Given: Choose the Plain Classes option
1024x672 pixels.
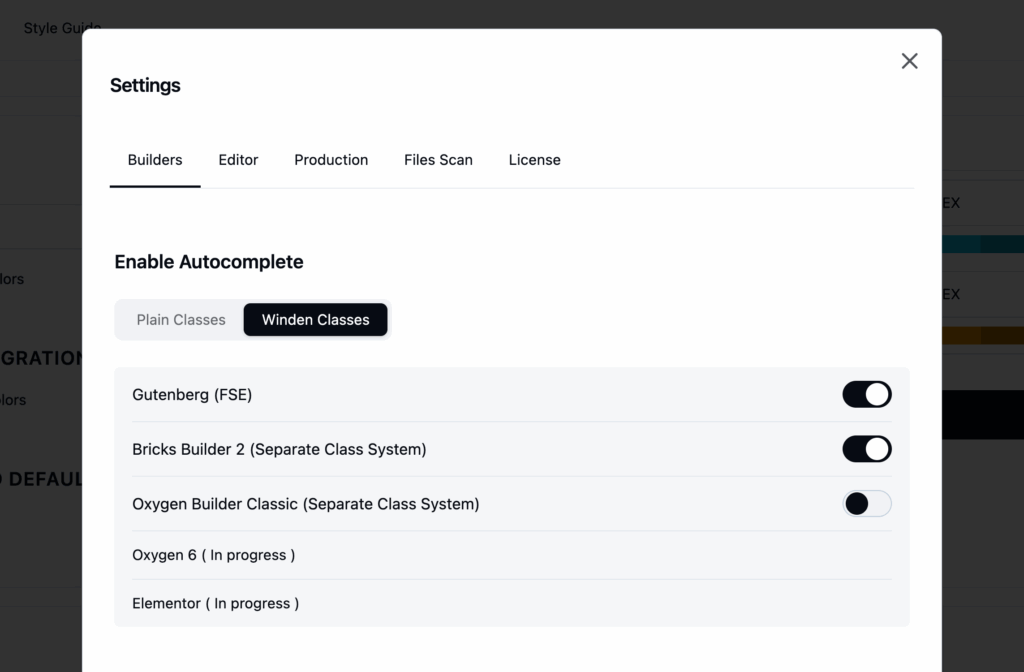Looking at the screenshot, I should (181, 320).
